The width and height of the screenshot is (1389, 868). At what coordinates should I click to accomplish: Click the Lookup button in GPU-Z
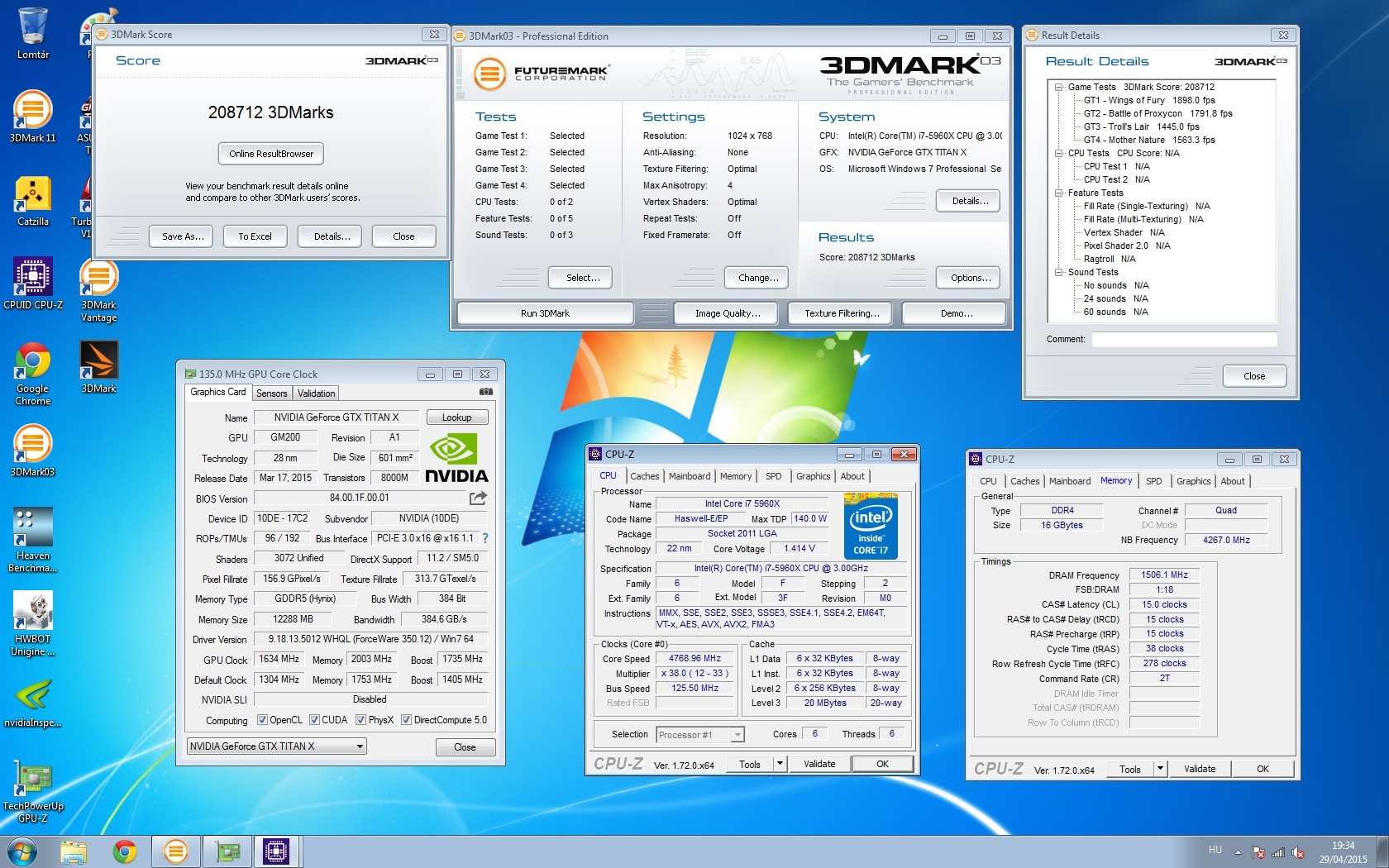pyautogui.click(x=456, y=417)
